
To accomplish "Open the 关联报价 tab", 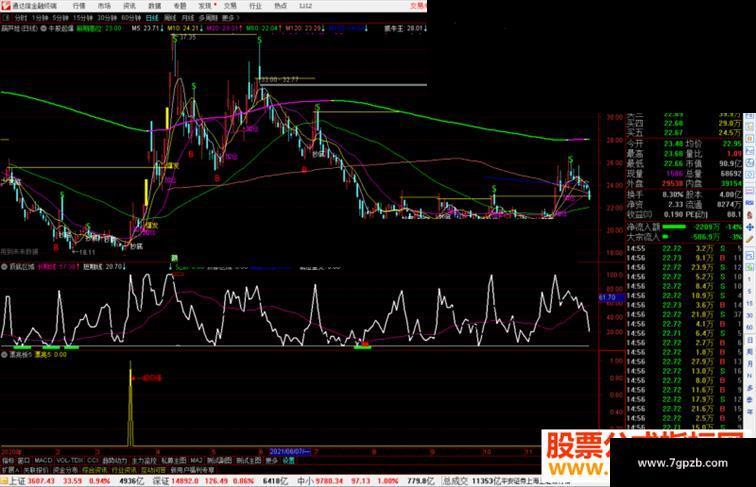I will pos(36,470).
